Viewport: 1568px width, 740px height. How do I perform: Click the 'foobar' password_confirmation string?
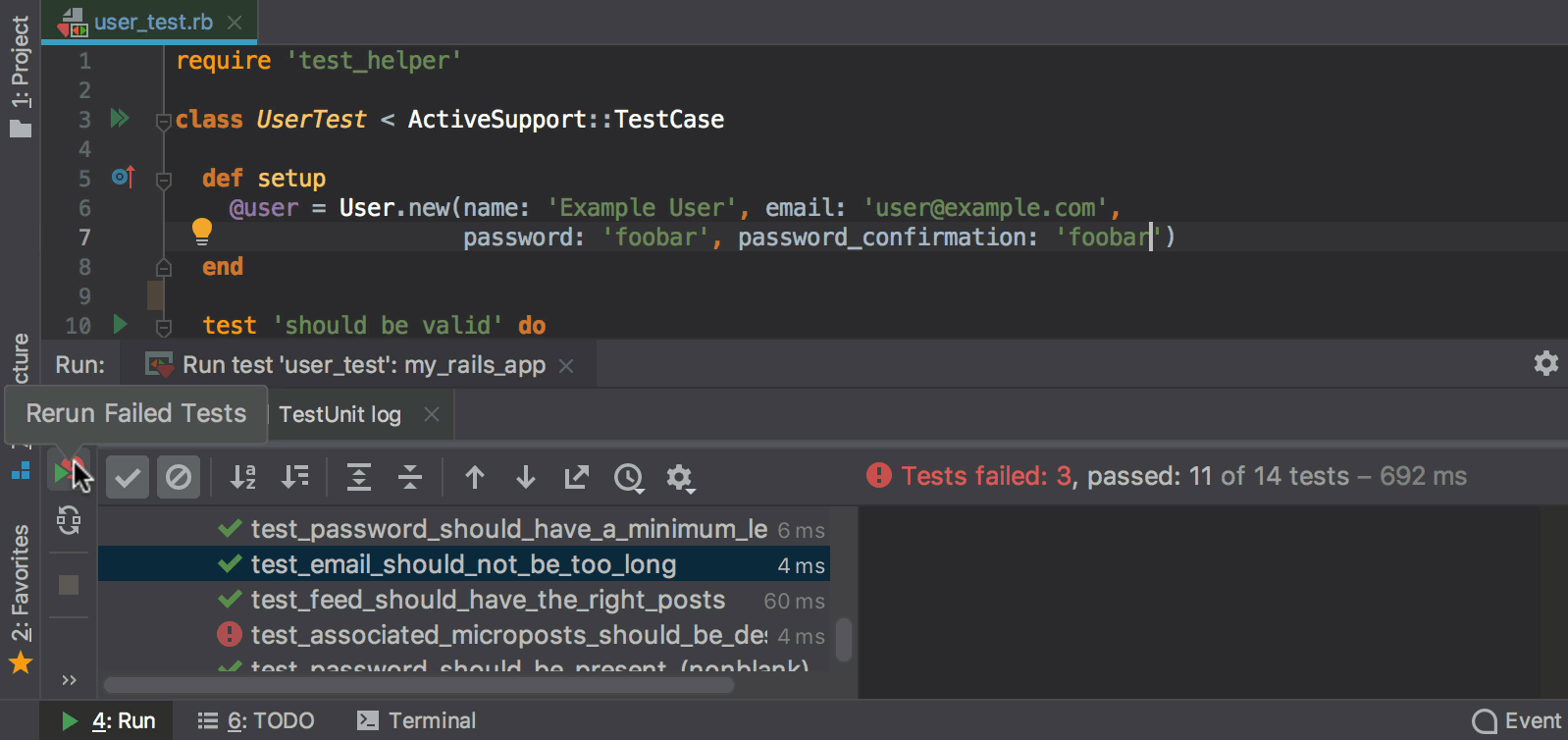tap(1108, 238)
